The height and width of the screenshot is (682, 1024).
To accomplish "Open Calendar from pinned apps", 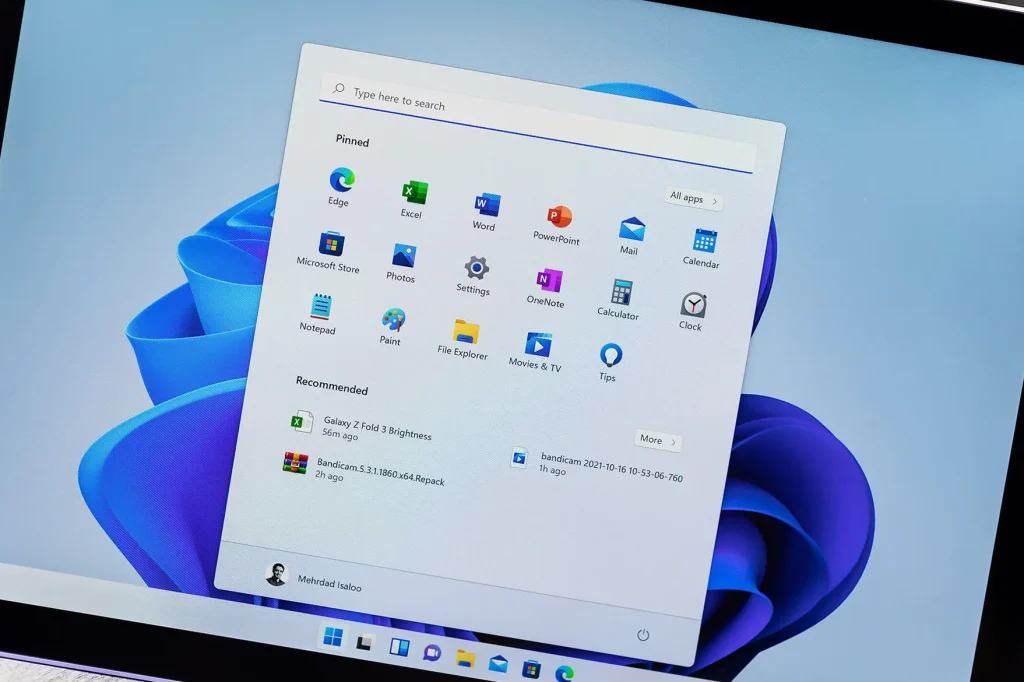I will [x=703, y=248].
